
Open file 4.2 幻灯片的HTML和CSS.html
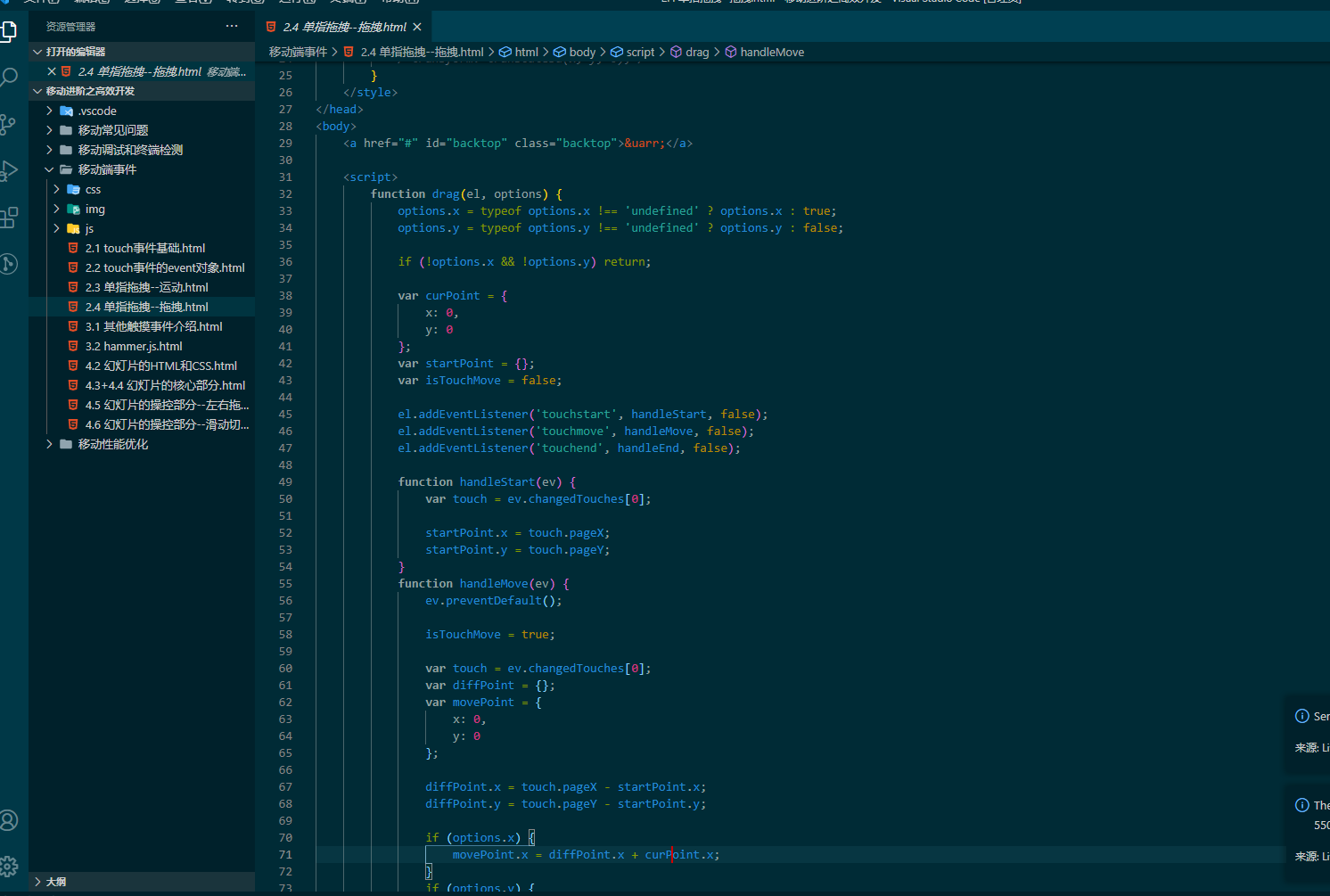point(142,366)
